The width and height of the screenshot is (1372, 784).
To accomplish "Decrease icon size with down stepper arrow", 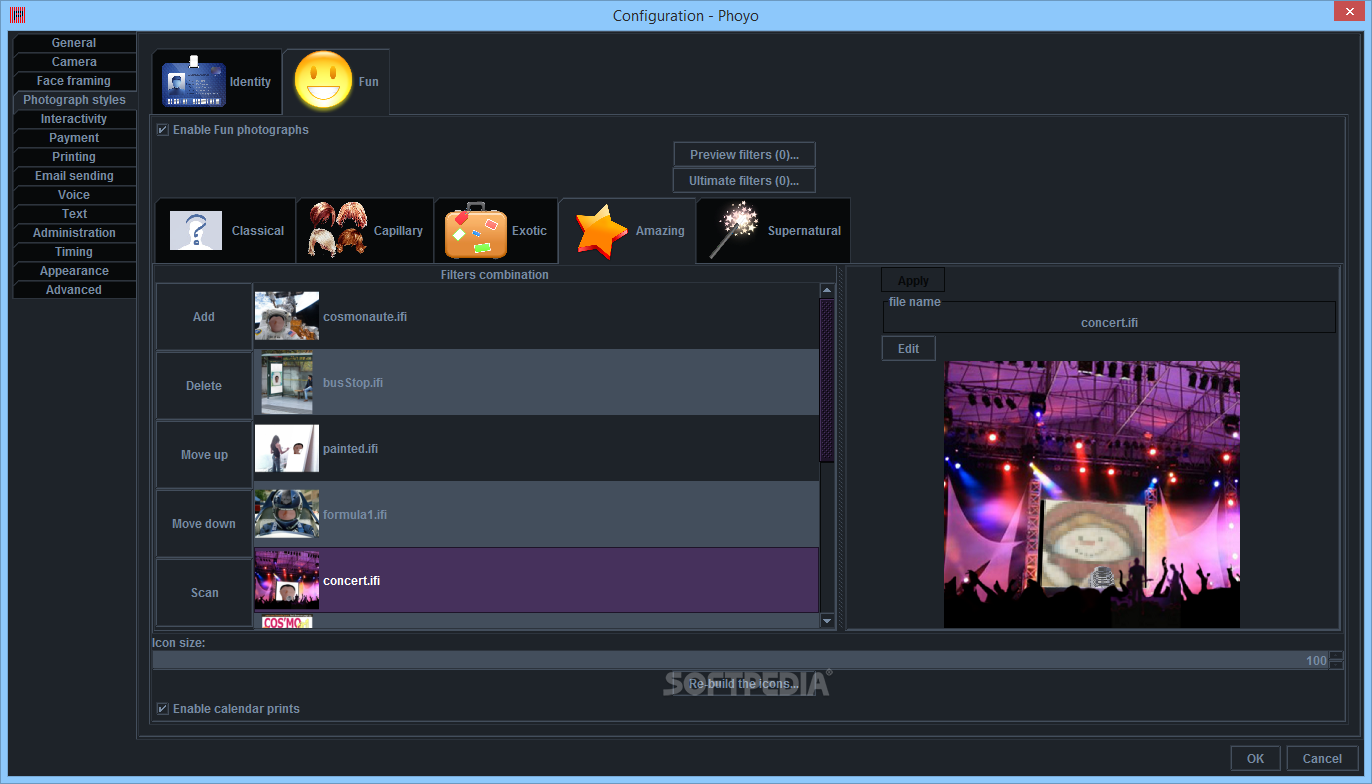I will [x=1336, y=665].
